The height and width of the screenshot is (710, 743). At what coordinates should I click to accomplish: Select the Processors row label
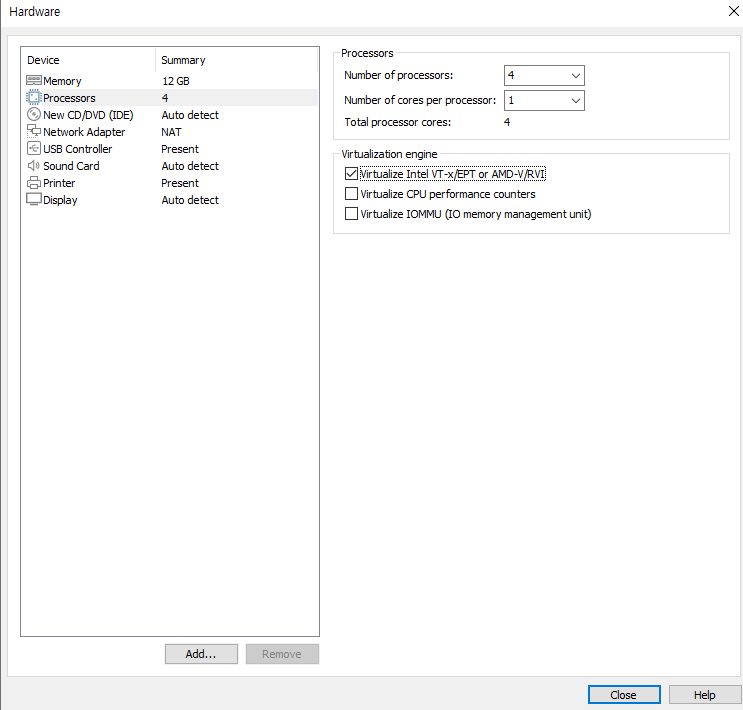(x=69, y=98)
